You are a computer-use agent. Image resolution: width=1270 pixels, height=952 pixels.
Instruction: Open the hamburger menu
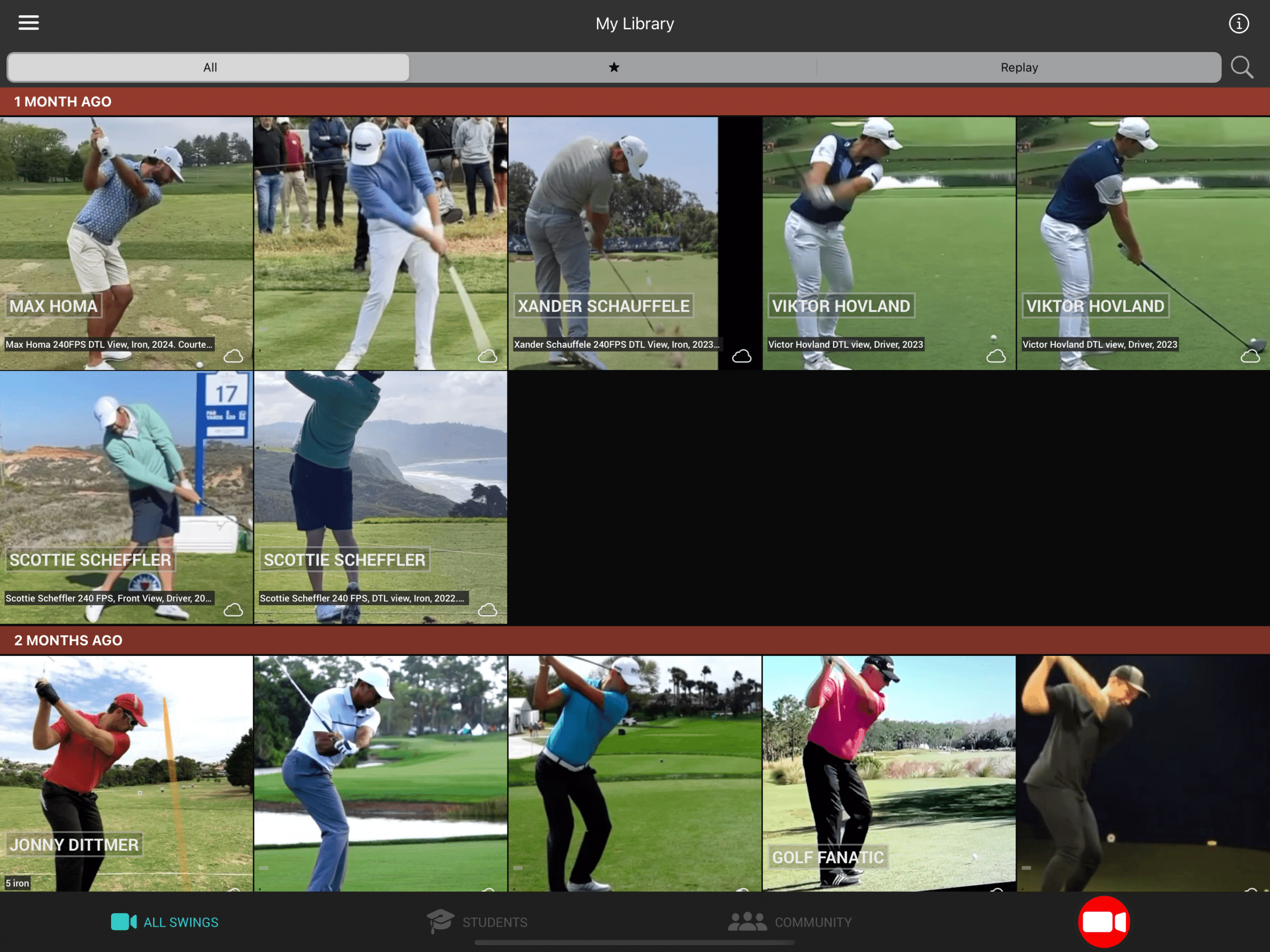29,23
